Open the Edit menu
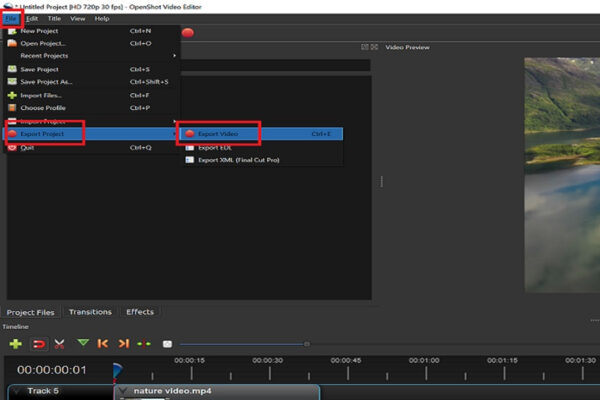600x400 pixels. pos(33,18)
